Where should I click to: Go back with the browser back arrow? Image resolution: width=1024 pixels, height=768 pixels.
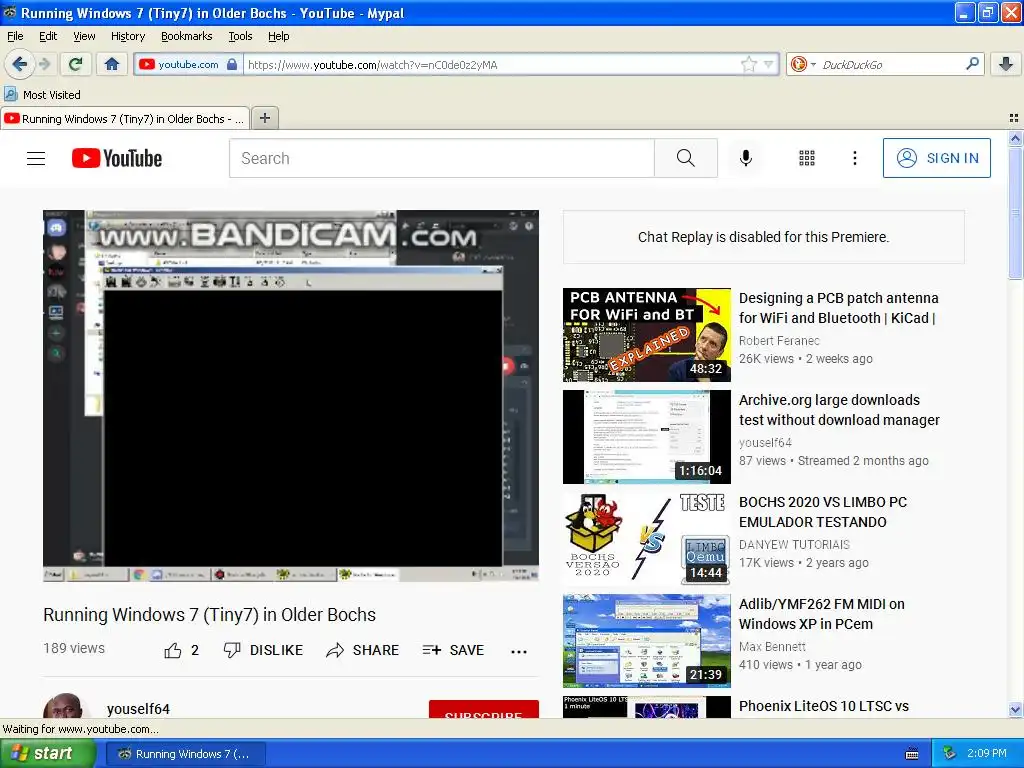click(x=19, y=64)
